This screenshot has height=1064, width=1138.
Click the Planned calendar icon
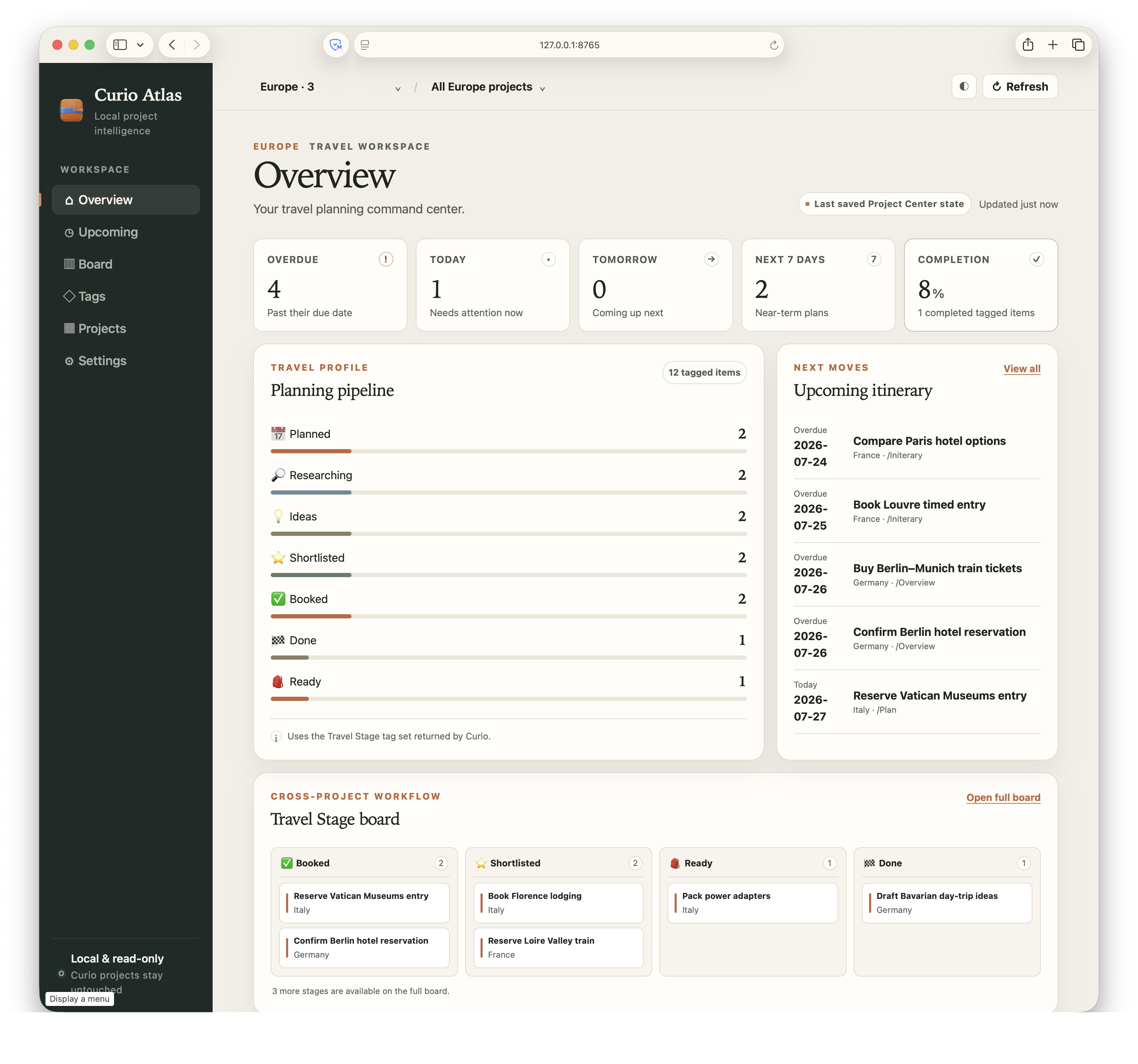(278, 433)
